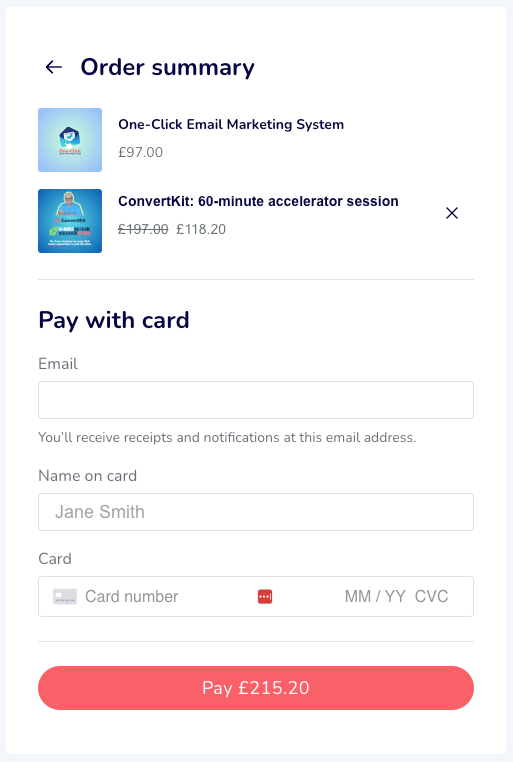
Task: Click the One-Click Email Marketing System title
Action: coord(231,124)
